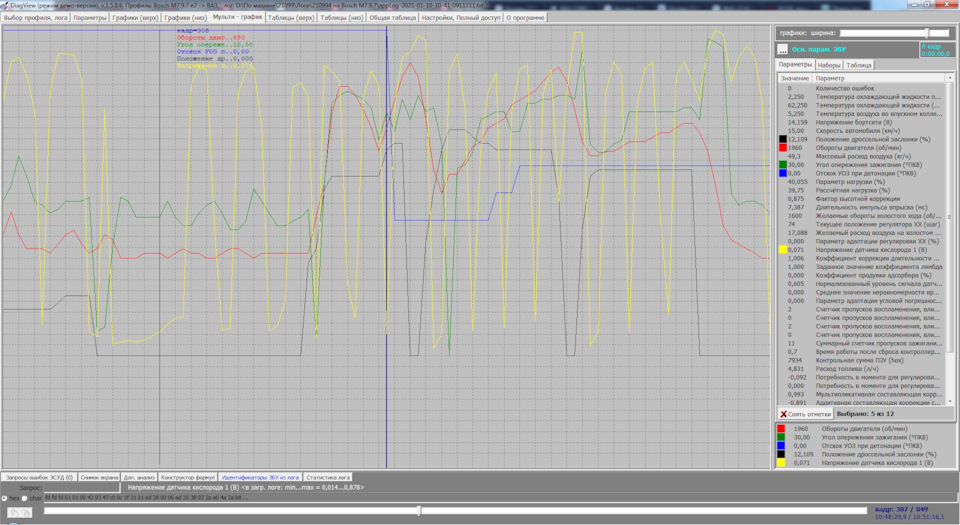This screenshot has width=960, height=525.
Task: Select 'Параметр нагрузки (%)' row
Action: tap(862, 182)
